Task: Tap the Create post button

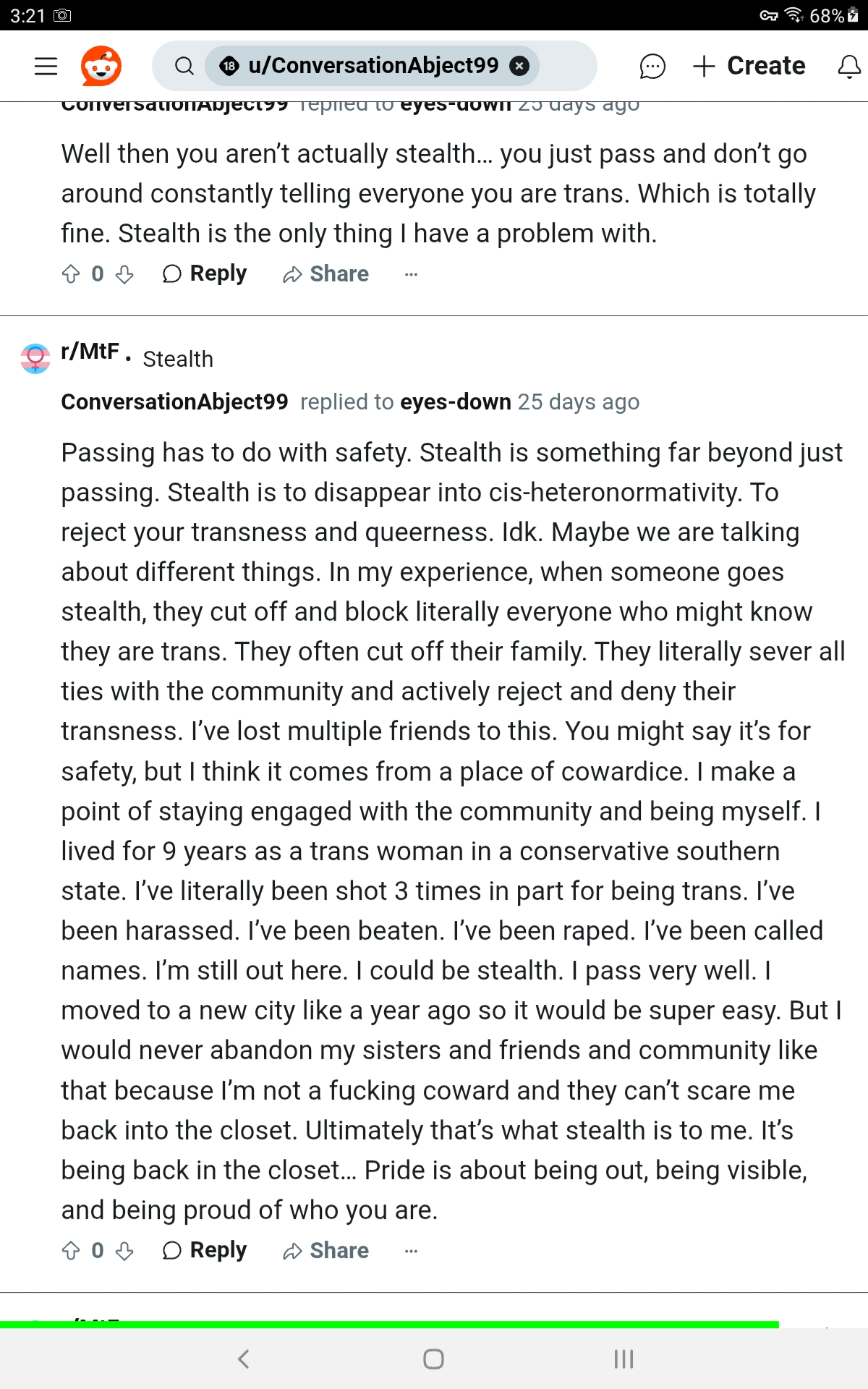Action: pos(749,66)
